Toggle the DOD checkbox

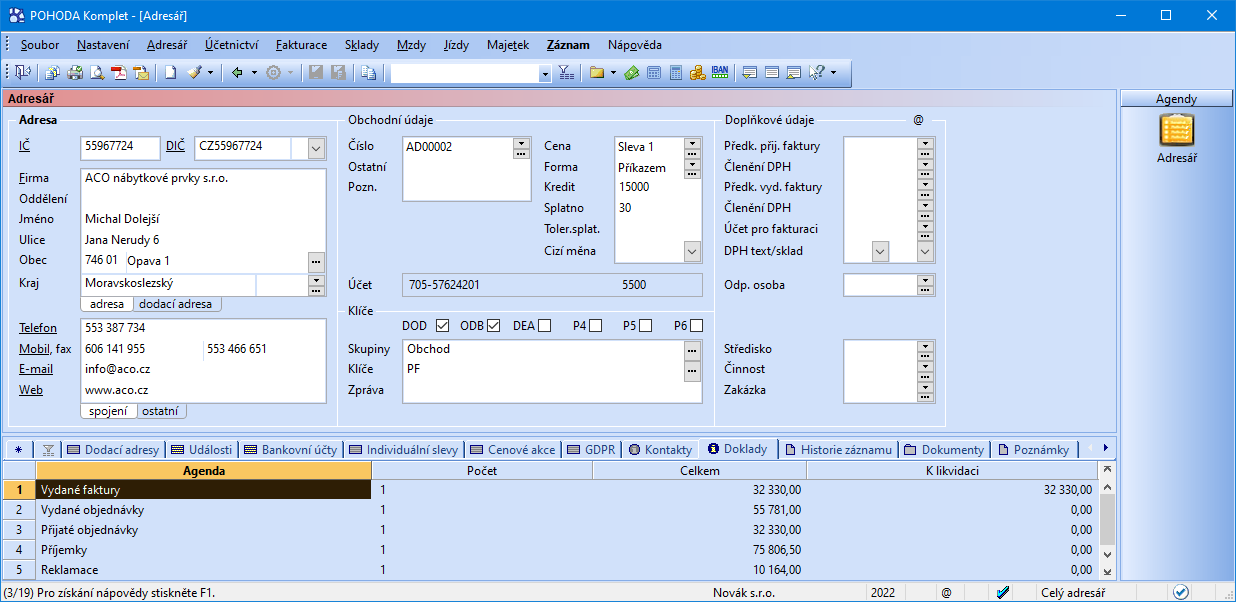443,325
